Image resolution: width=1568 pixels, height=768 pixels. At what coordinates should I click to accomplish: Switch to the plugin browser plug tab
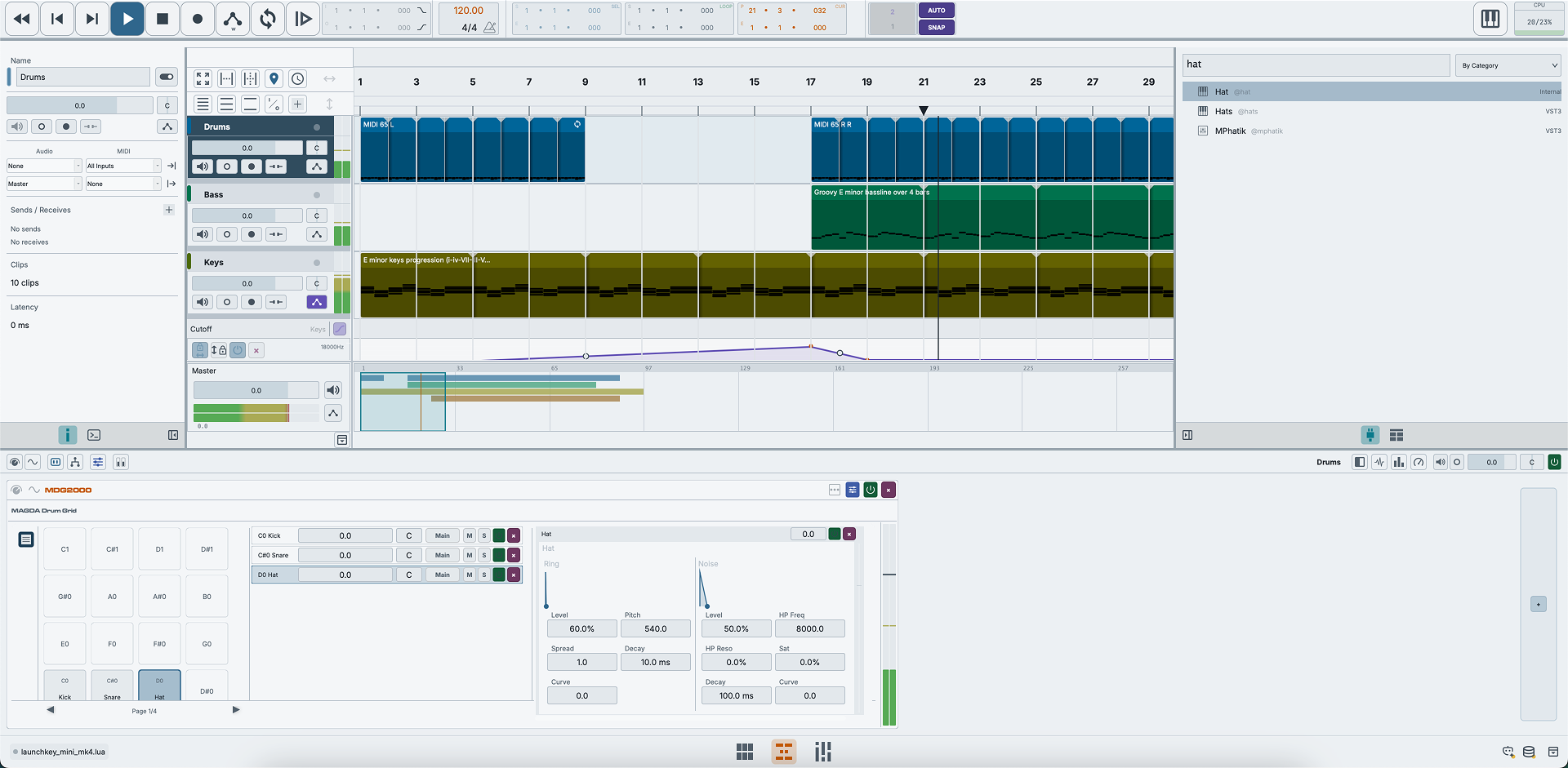pyautogui.click(x=1370, y=435)
